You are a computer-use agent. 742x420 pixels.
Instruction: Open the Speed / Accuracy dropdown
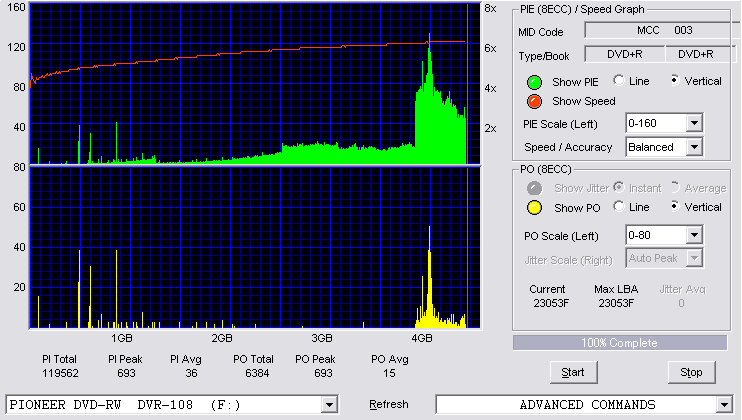pos(694,147)
